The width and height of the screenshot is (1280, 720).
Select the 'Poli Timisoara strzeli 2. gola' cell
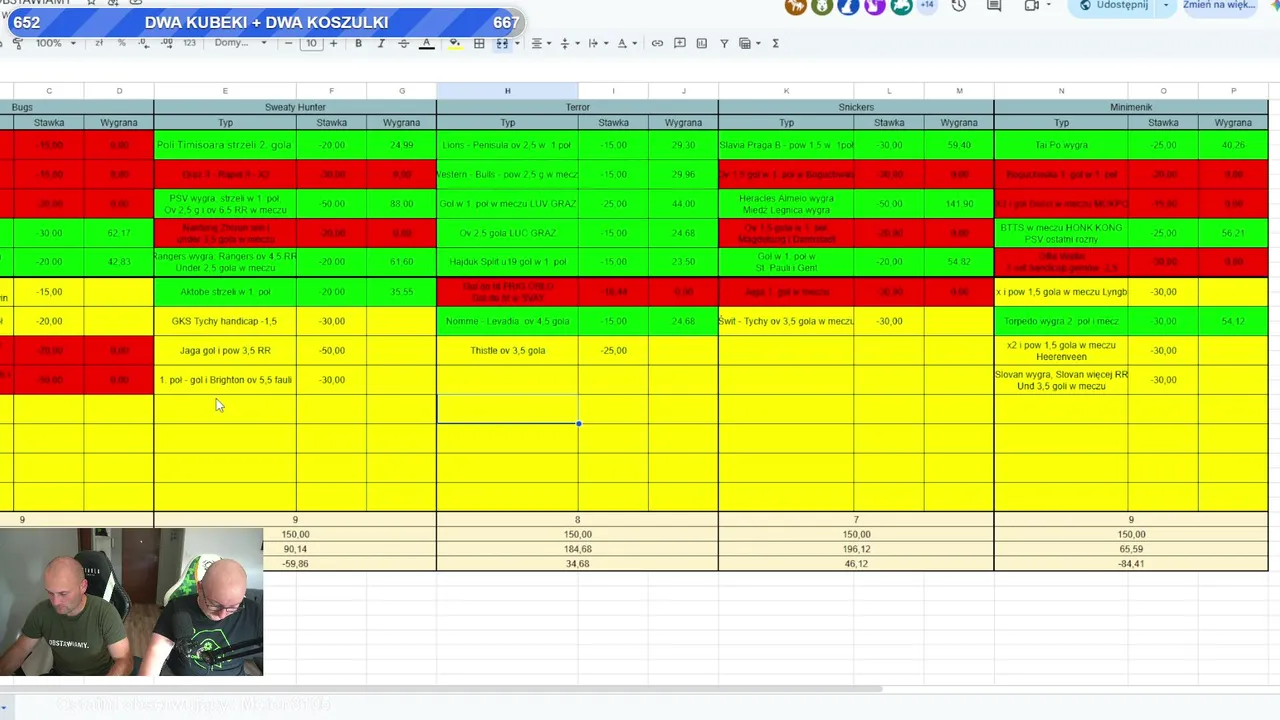coord(225,145)
